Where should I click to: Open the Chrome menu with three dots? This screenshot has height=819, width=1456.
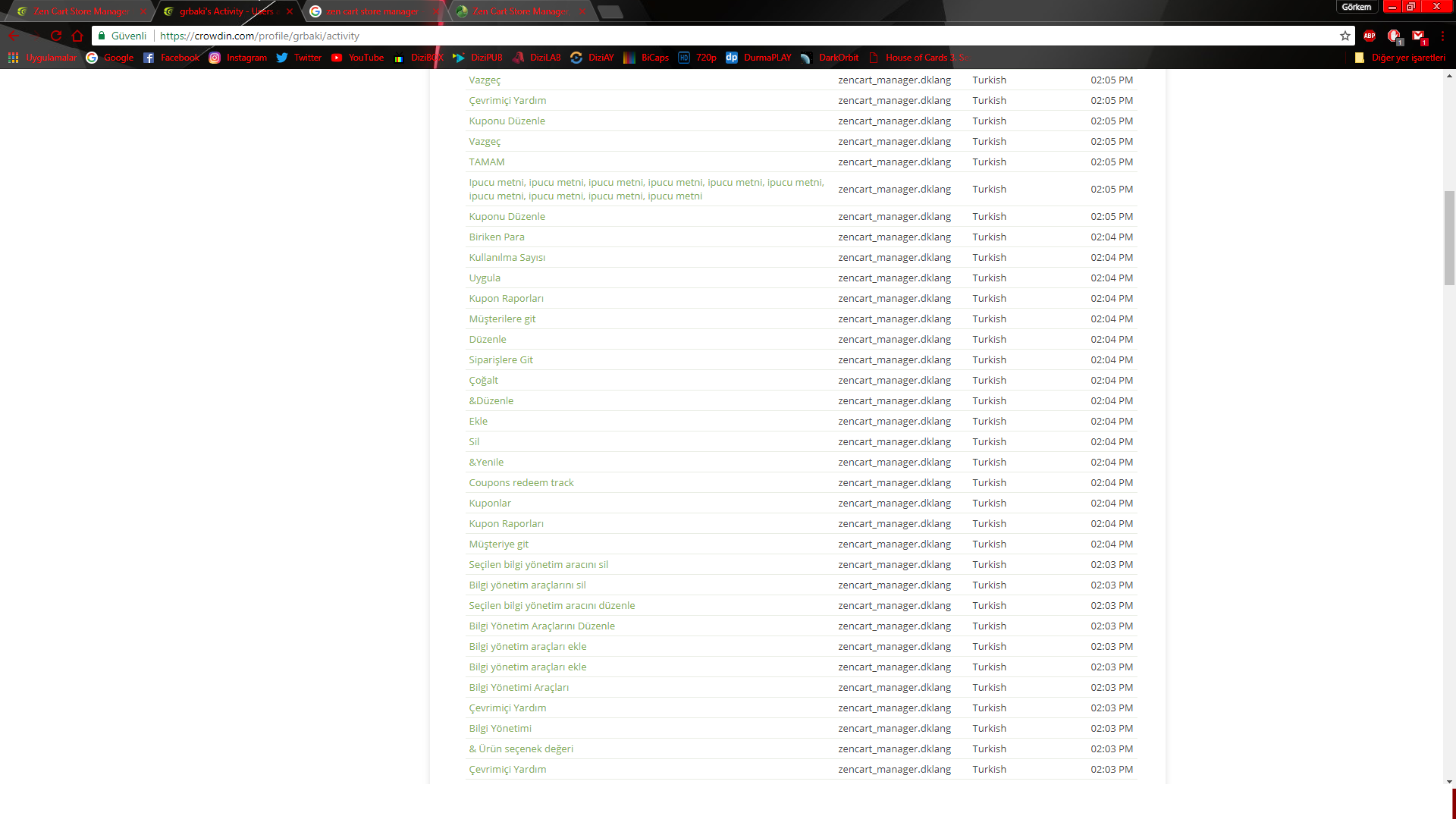[1442, 36]
